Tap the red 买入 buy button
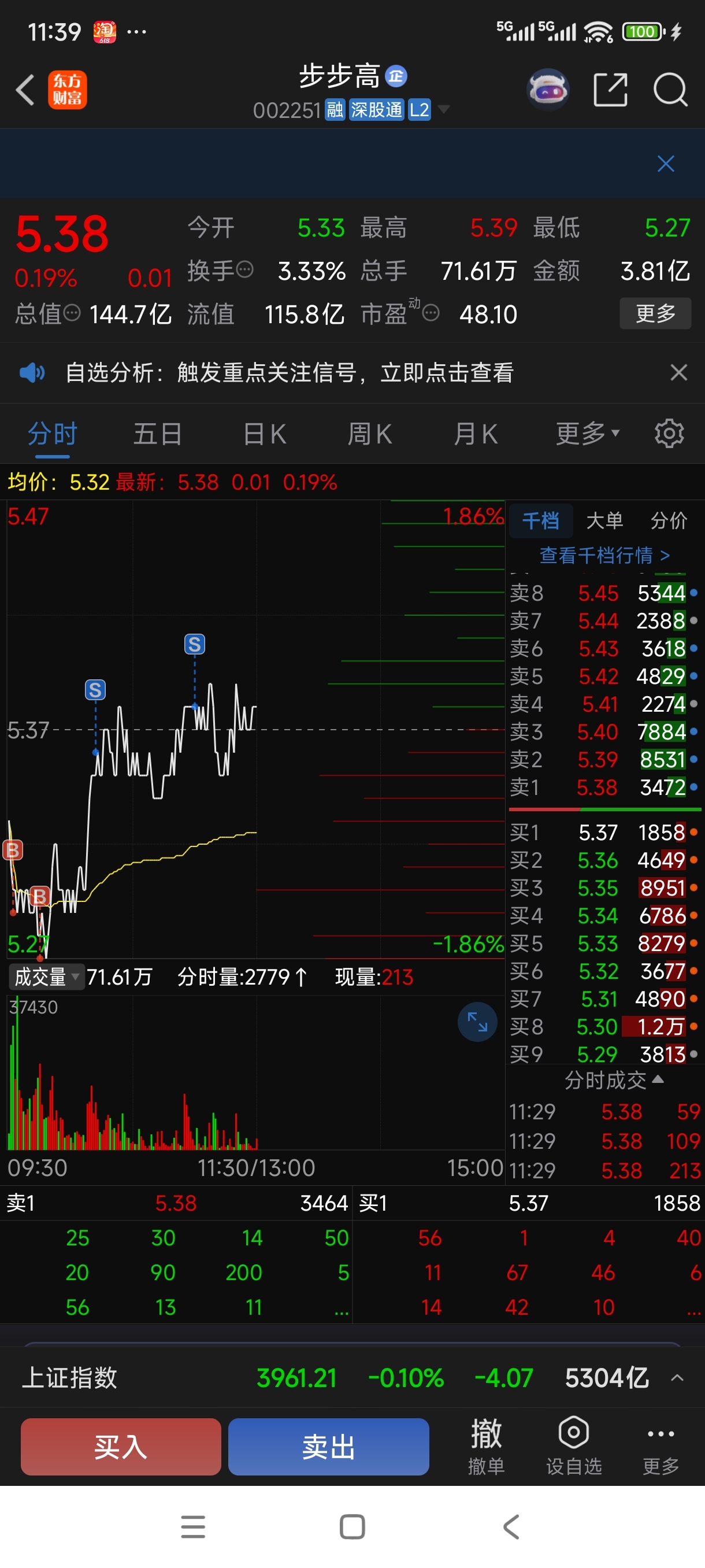 tap(120, 1446)
